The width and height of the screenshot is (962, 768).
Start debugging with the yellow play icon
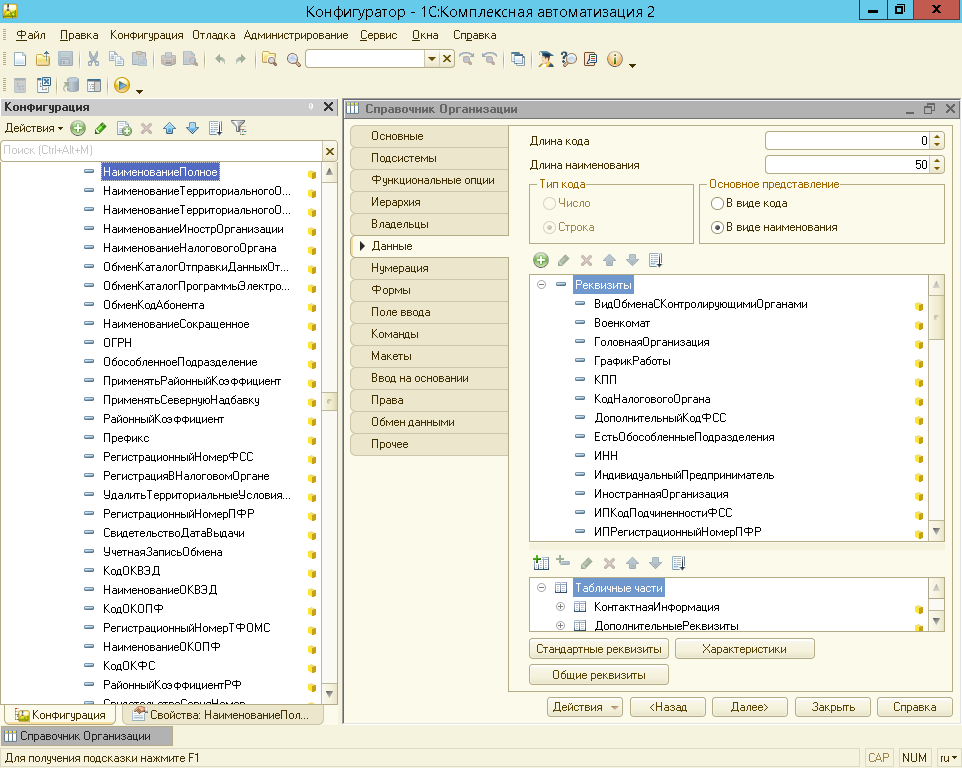point(122,86)
